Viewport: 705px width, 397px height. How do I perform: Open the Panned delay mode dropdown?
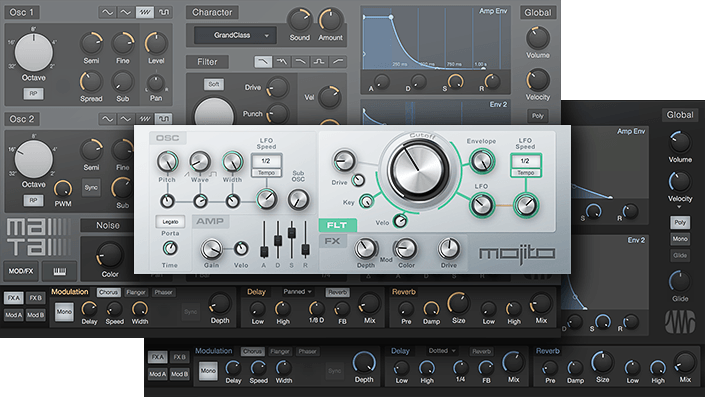297,292
